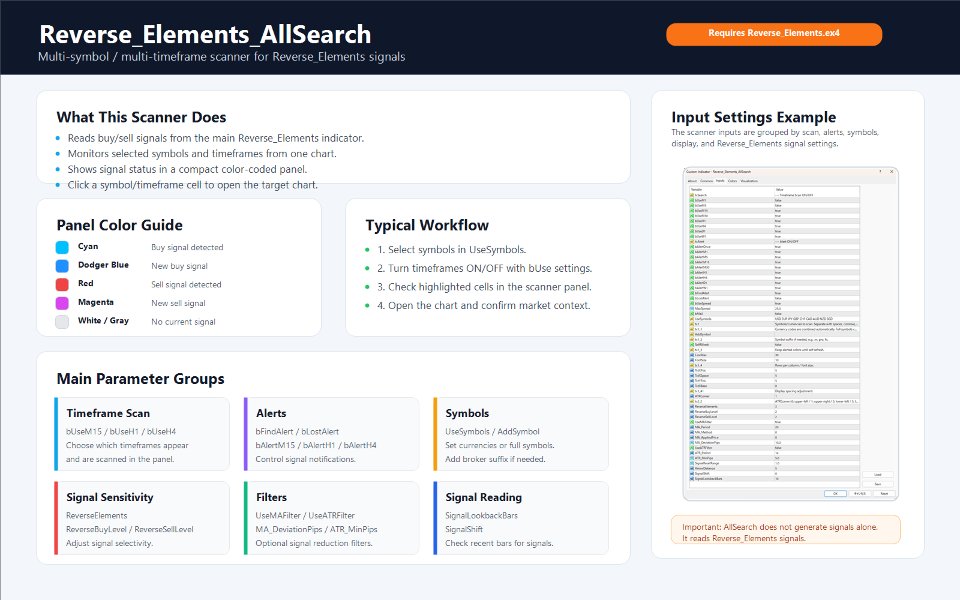Click the Magenta color swatch
Viewport: 960px width, 600px height.
pos(62,303)
